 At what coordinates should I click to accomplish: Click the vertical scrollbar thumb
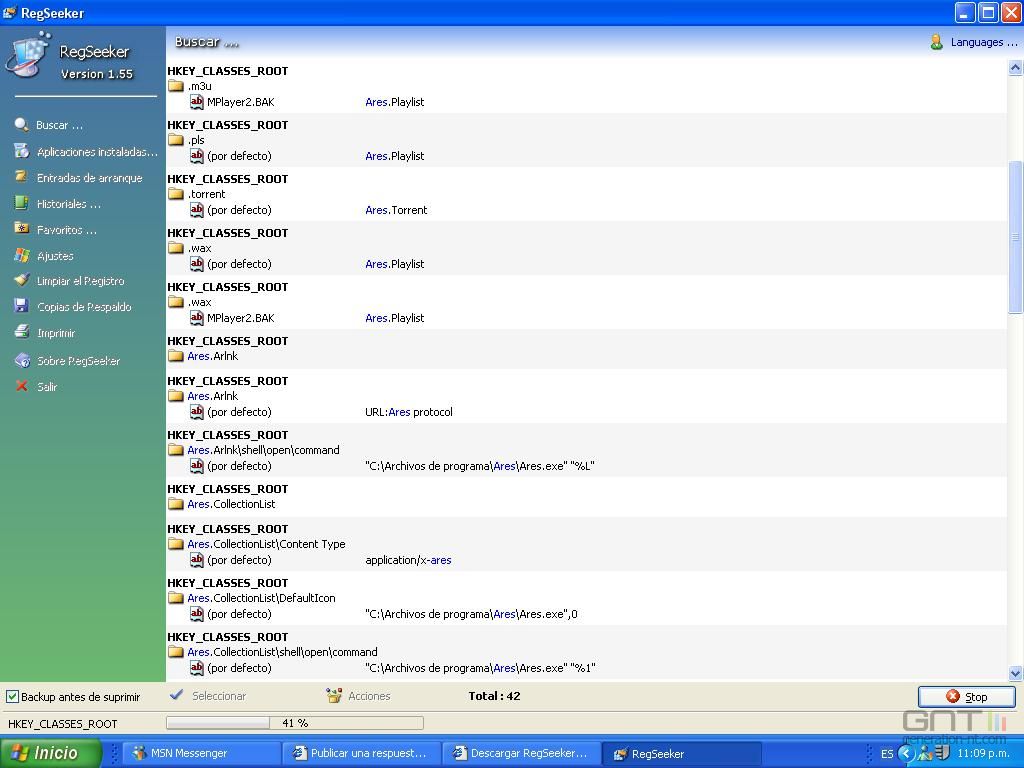click(1016, 237)
